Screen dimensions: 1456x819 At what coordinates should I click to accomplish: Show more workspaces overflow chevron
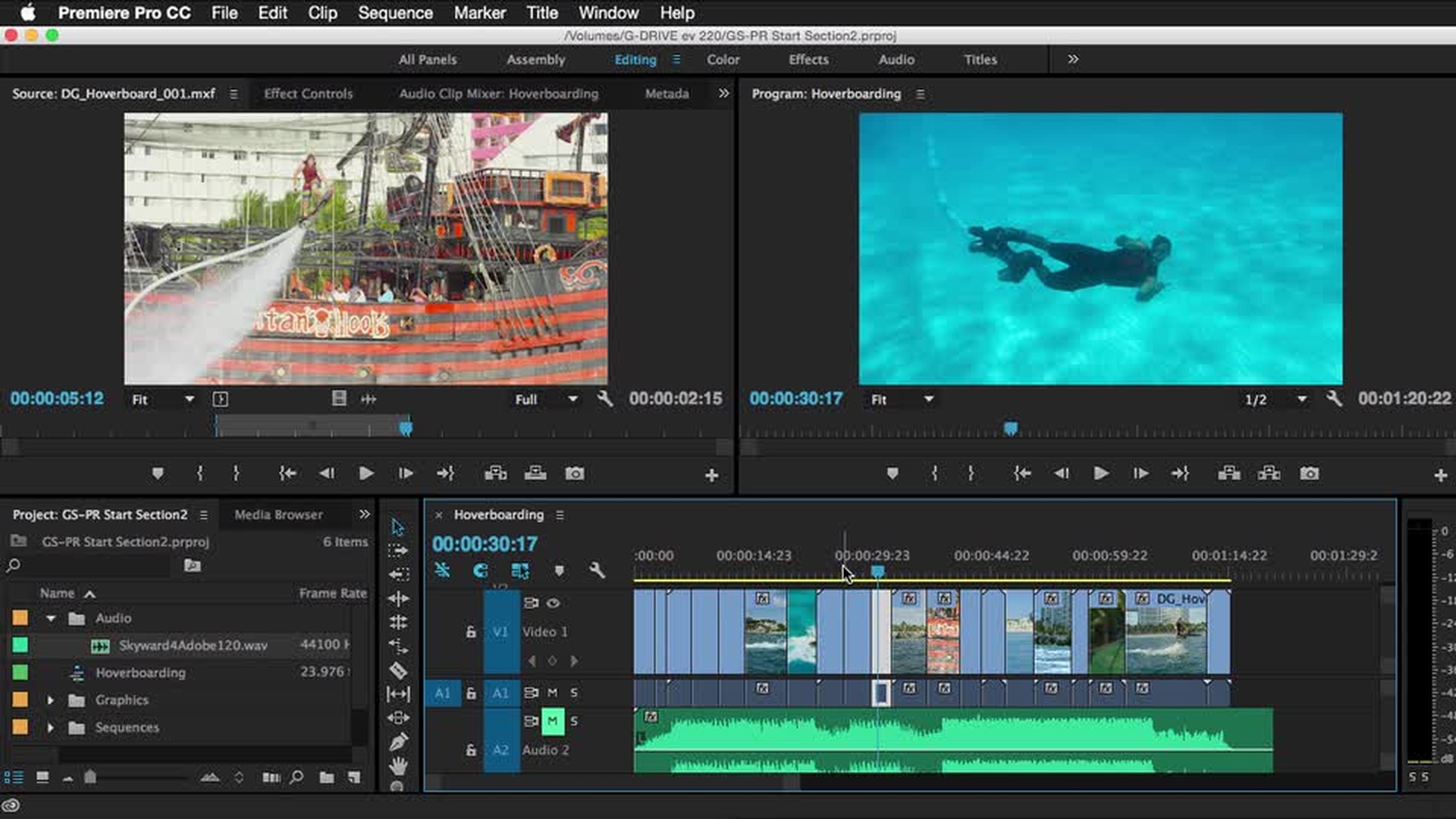[x=1073, y=59]
